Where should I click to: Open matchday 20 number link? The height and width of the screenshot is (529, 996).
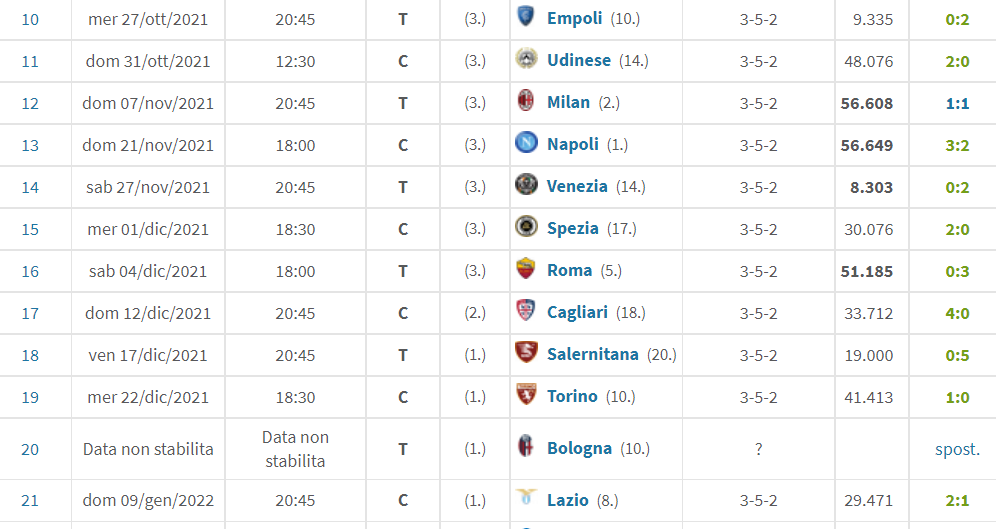30,450
